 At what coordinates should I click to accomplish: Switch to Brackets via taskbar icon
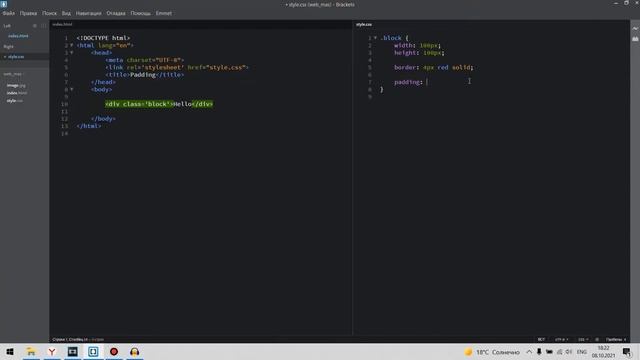pyautogui.click(x=93, y=352)
